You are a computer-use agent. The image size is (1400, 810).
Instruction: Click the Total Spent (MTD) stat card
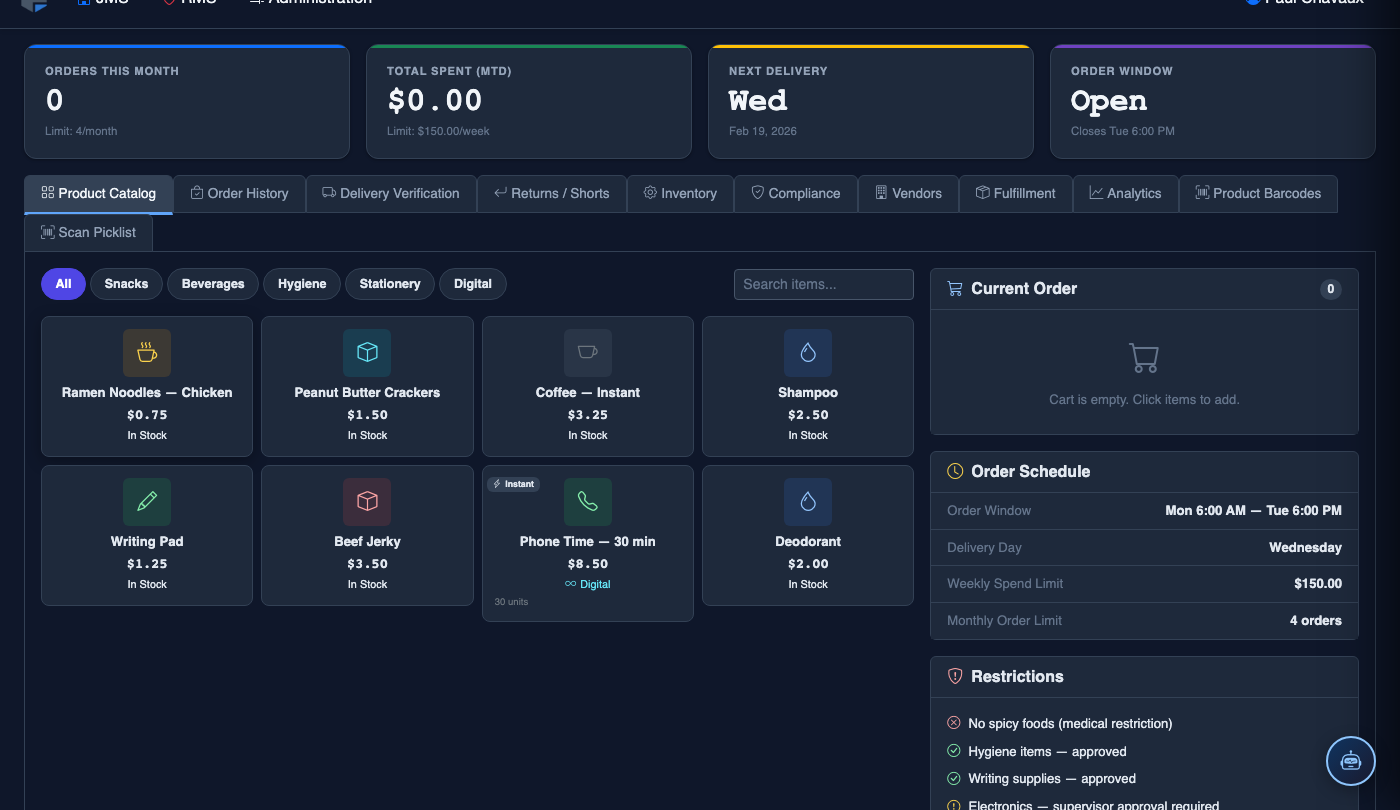click(529, 101)
